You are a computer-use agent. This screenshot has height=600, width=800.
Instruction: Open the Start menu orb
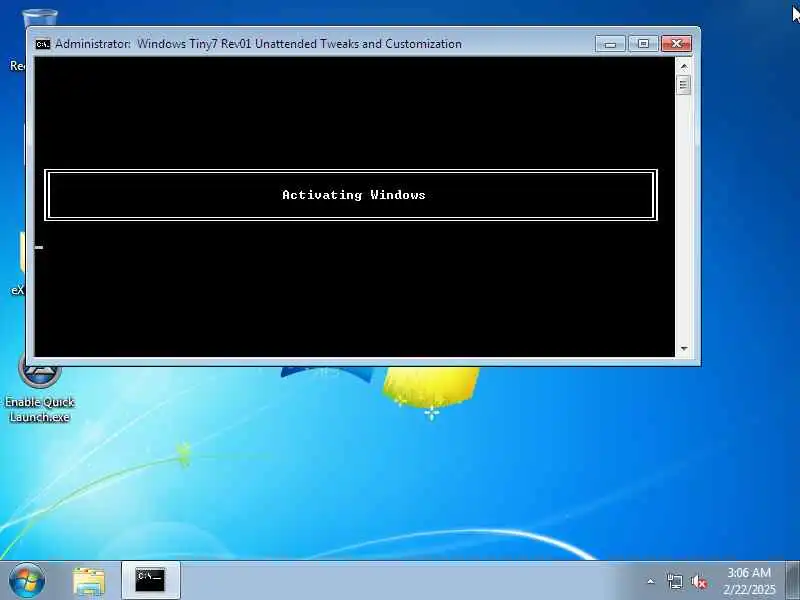27,581
